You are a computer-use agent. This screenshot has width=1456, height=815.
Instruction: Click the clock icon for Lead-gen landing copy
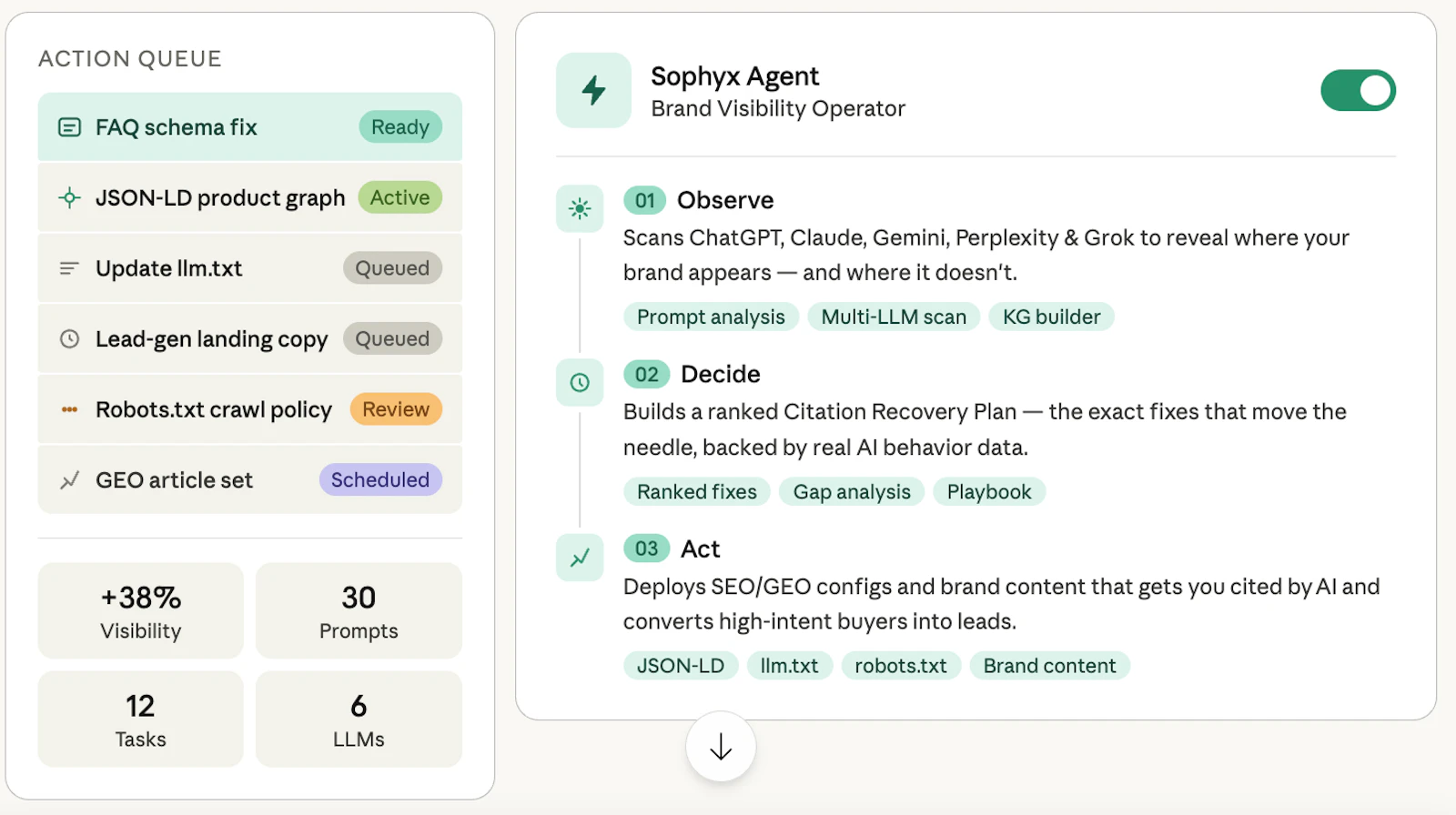(69, 339)
